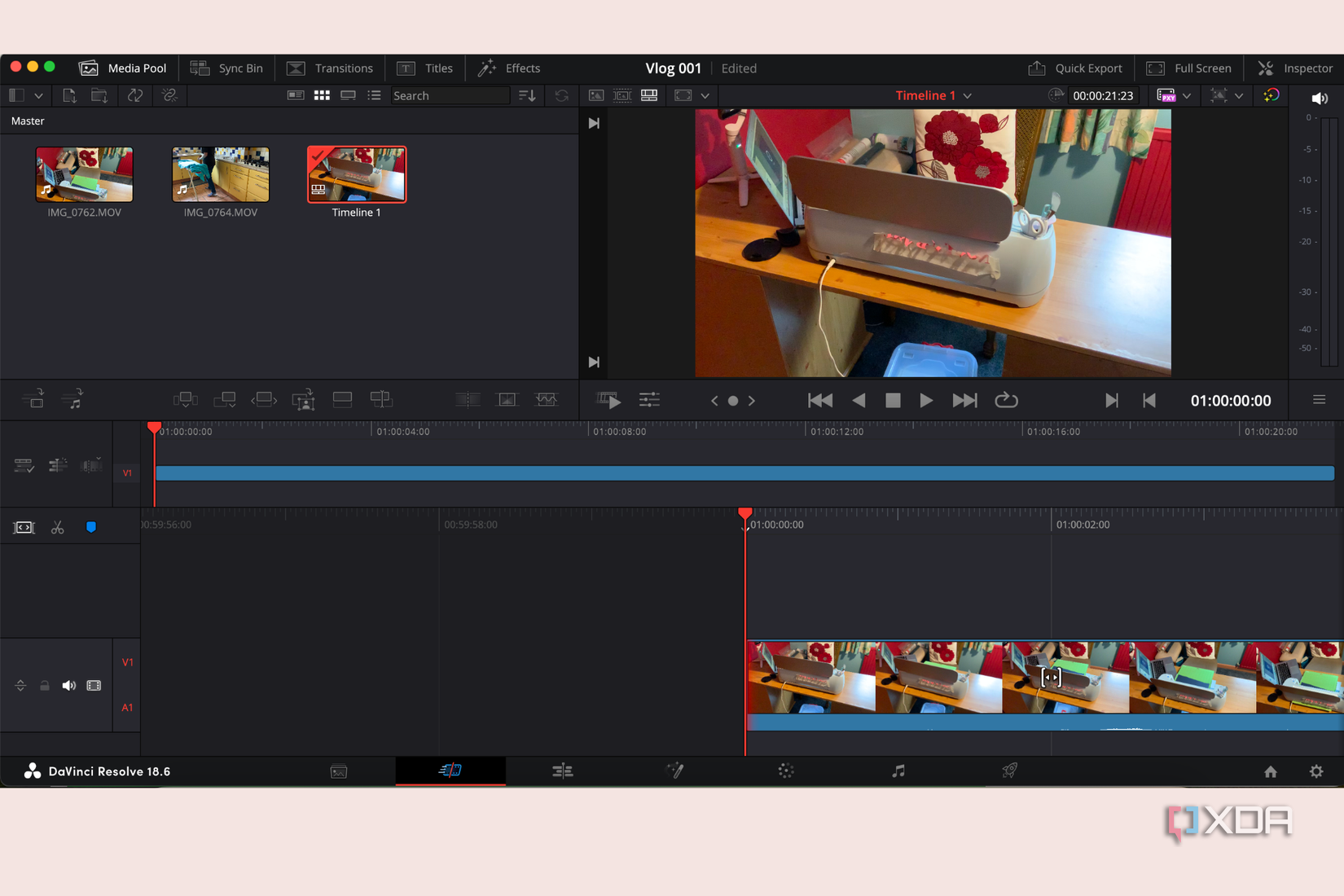Switch to thumbnail grid view icon
This screenshot has width=1344, height=896.
322,95
